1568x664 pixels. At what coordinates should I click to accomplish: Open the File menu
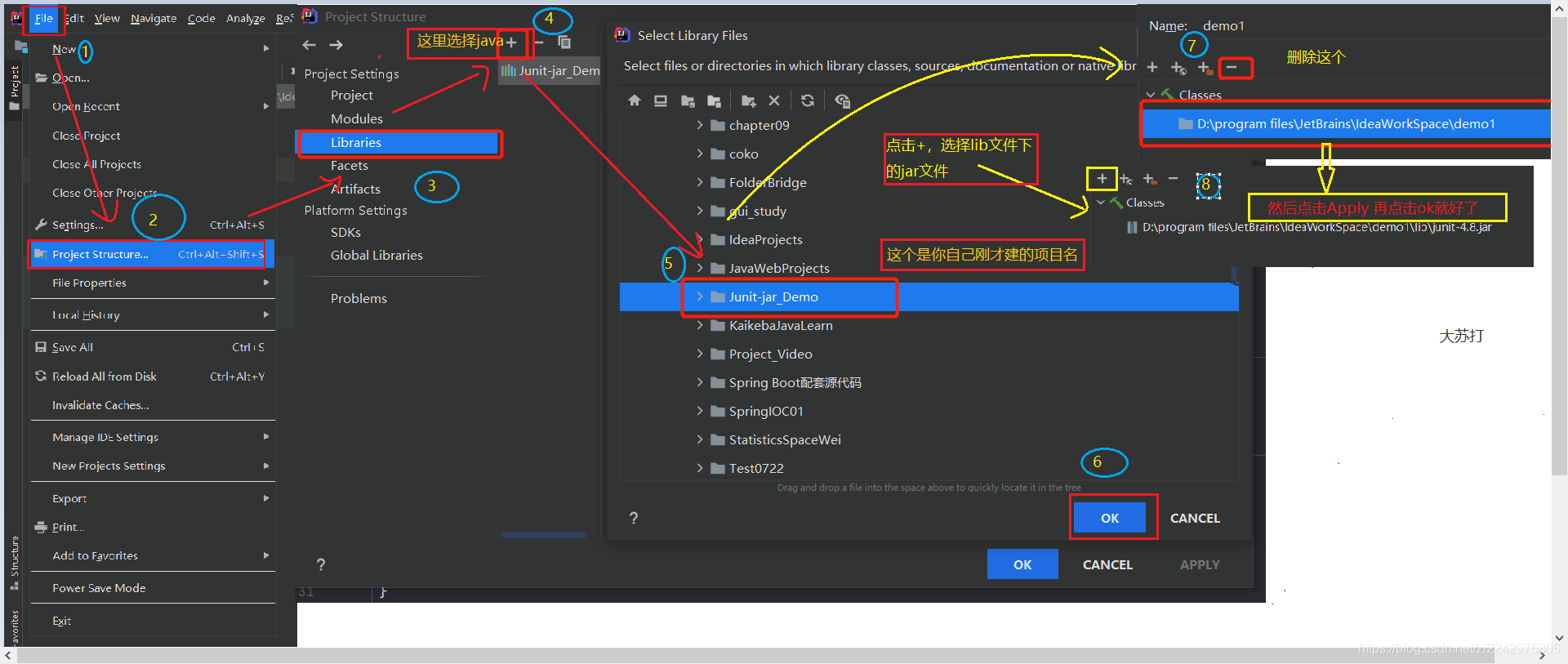click(44, 18)
